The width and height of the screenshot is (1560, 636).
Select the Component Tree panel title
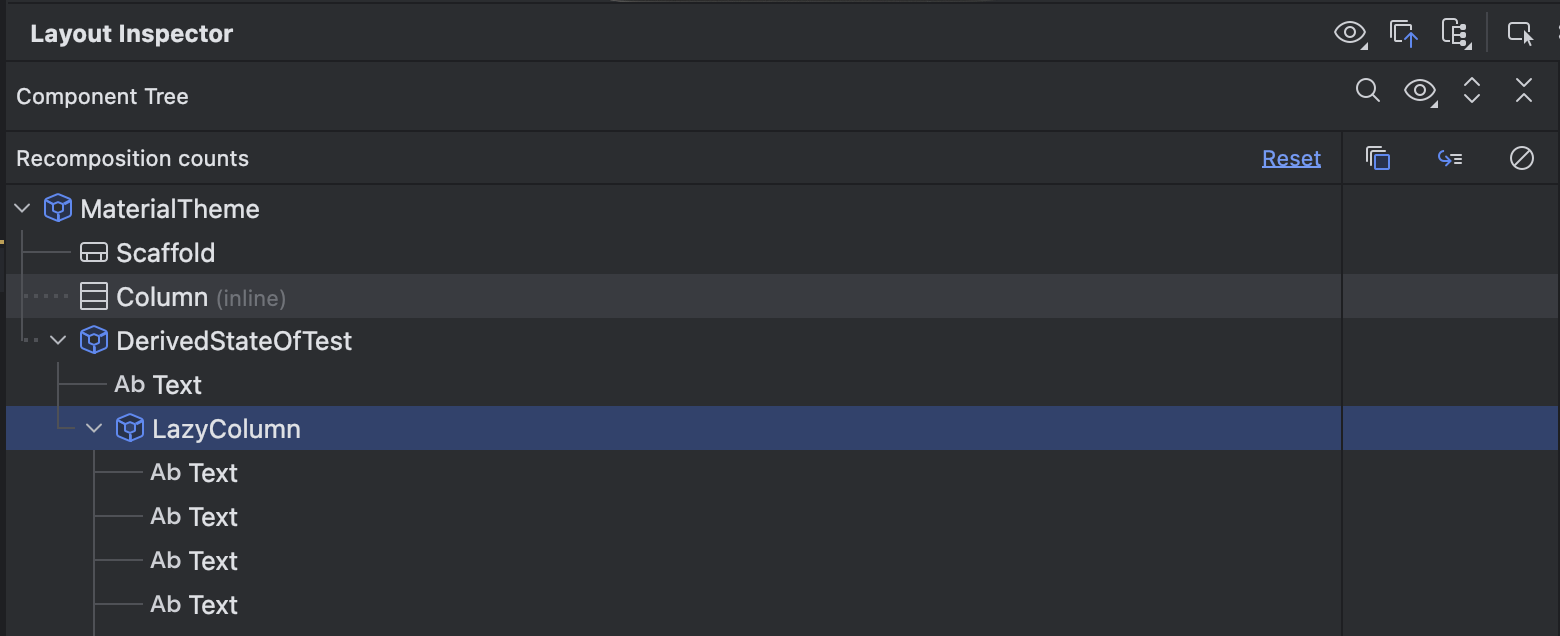click(102, 96)
